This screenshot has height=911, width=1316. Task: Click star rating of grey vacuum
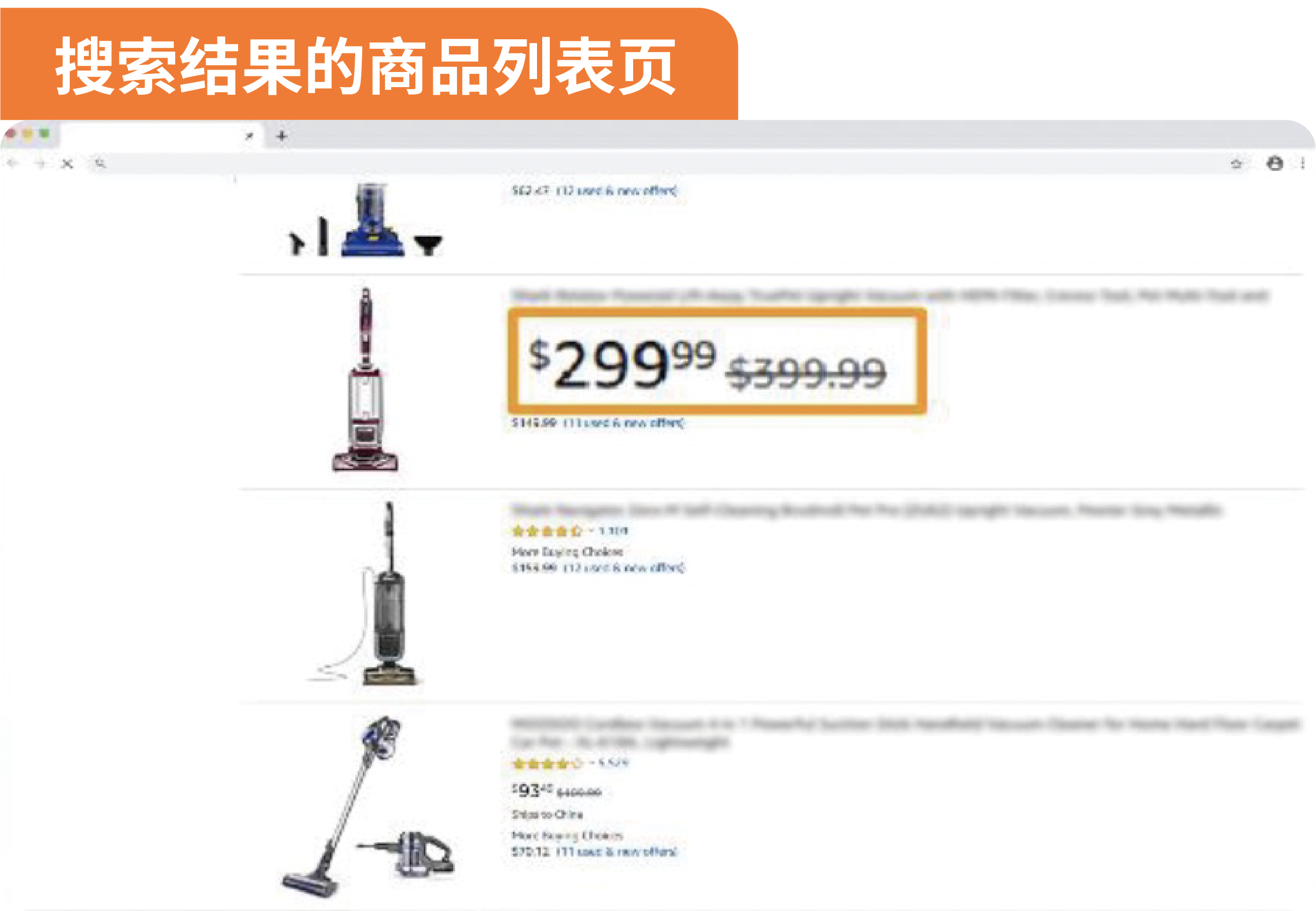(x=547, y=531)
